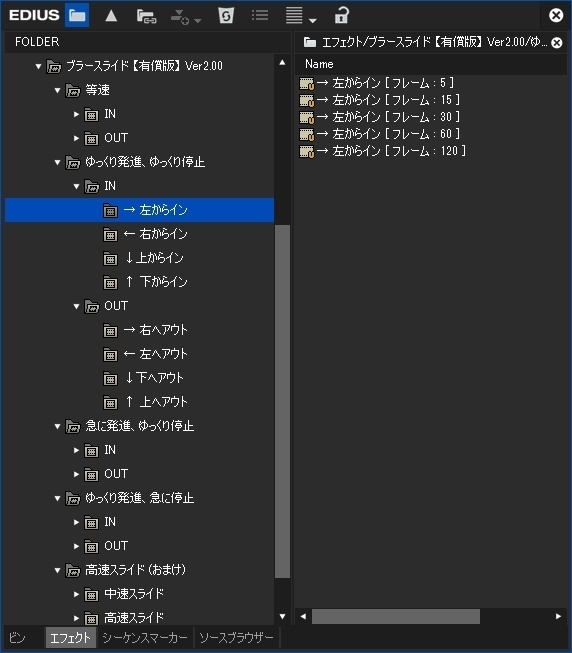
Task: Toggle the lock icon in toolbar
Action: [x=341, y=16]
